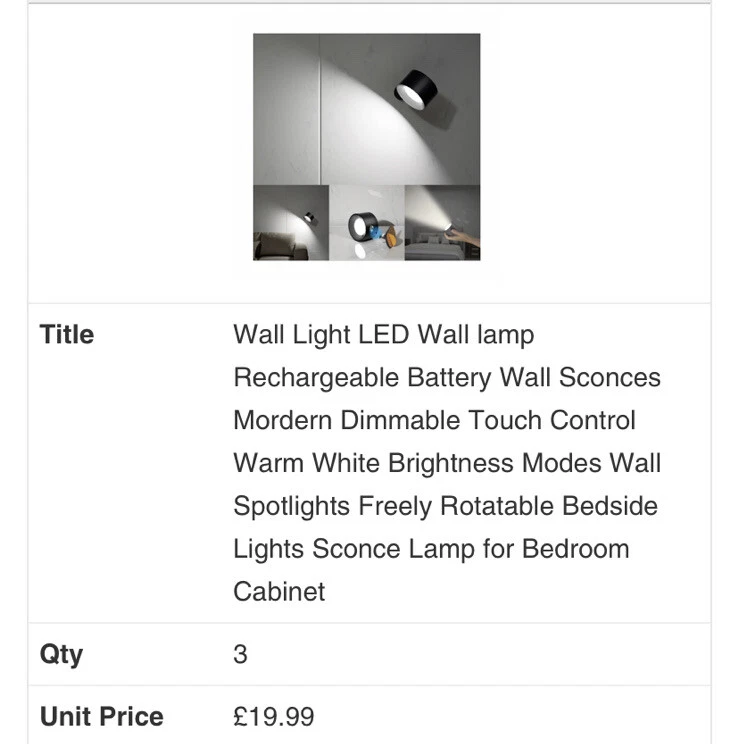Select the Qty row label
The image size is (739, 744).
pyautogui.click(x=61, y=655)
